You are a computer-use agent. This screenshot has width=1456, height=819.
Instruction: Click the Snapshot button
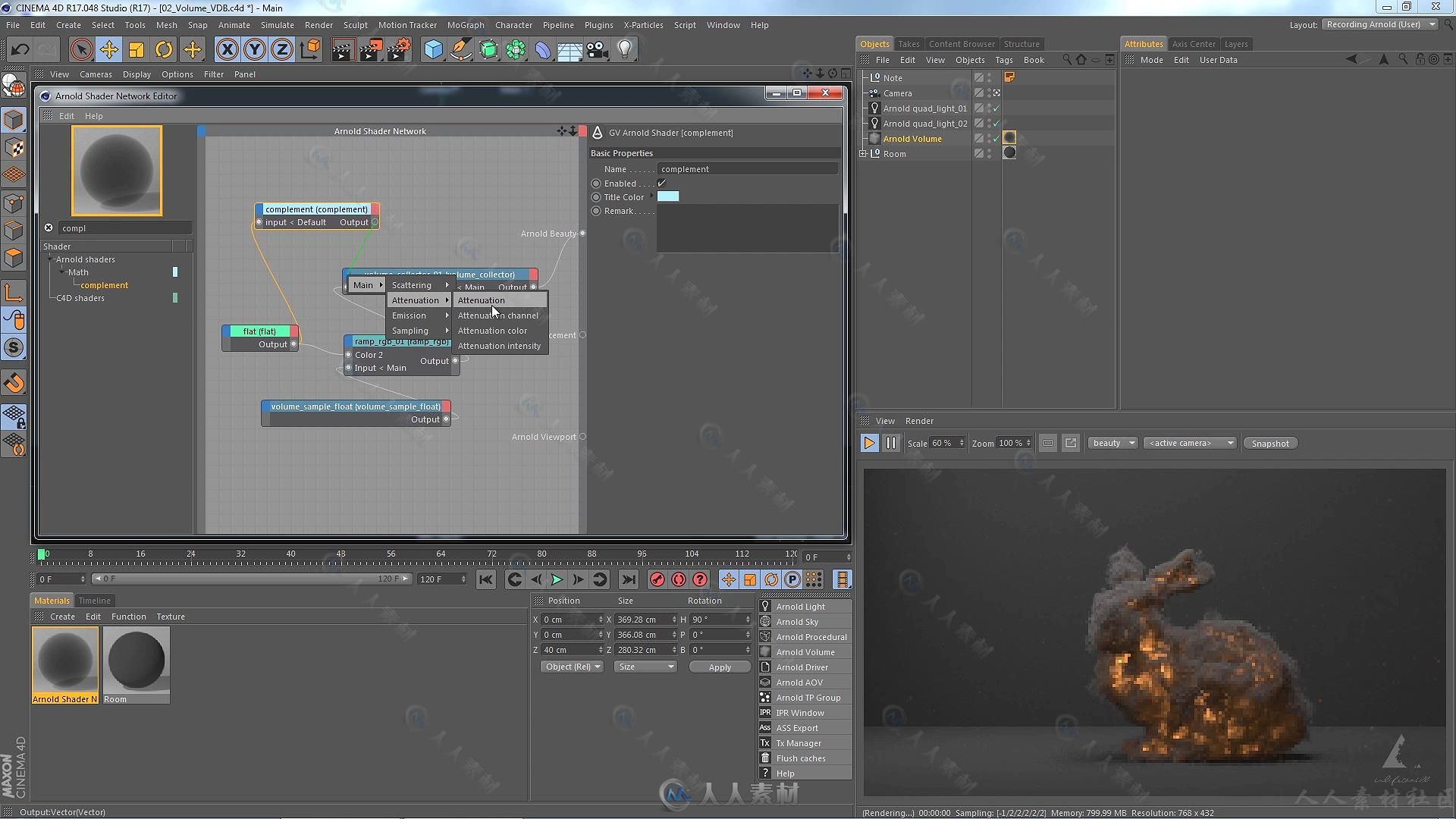[1270, 444]
